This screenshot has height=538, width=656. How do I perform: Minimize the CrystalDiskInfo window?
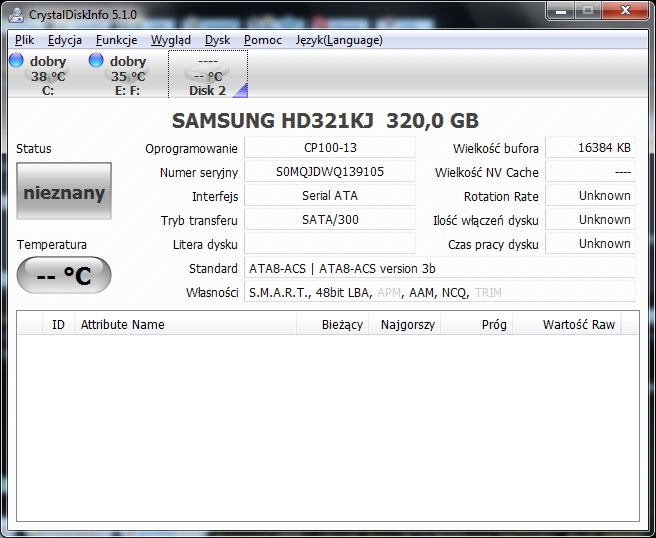pyautogui.click(x=561, y=11)
